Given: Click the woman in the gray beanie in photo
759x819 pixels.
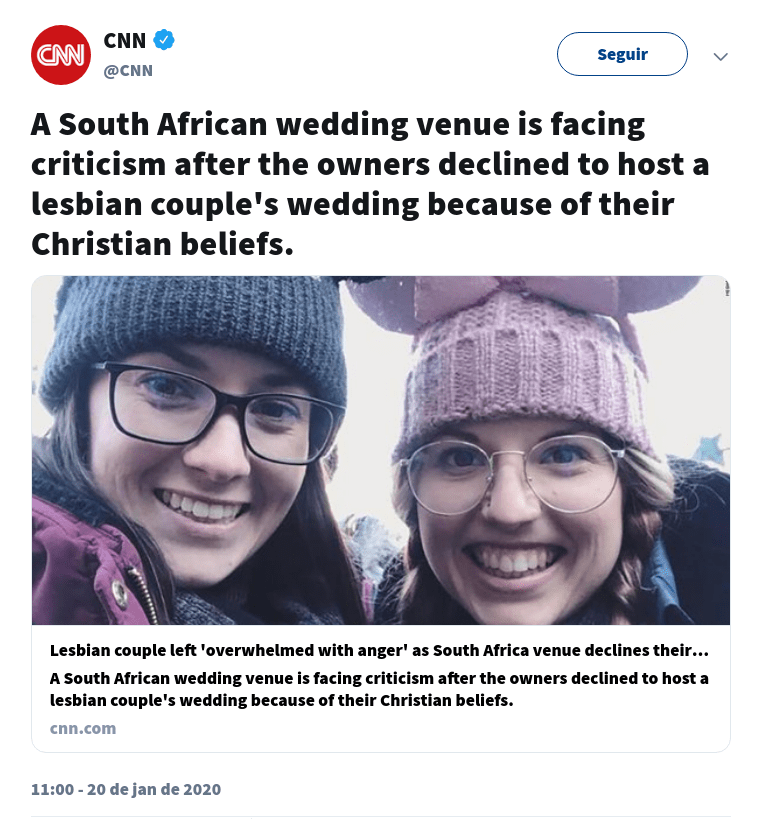Looking at the screenshot, I should point(200,450).
